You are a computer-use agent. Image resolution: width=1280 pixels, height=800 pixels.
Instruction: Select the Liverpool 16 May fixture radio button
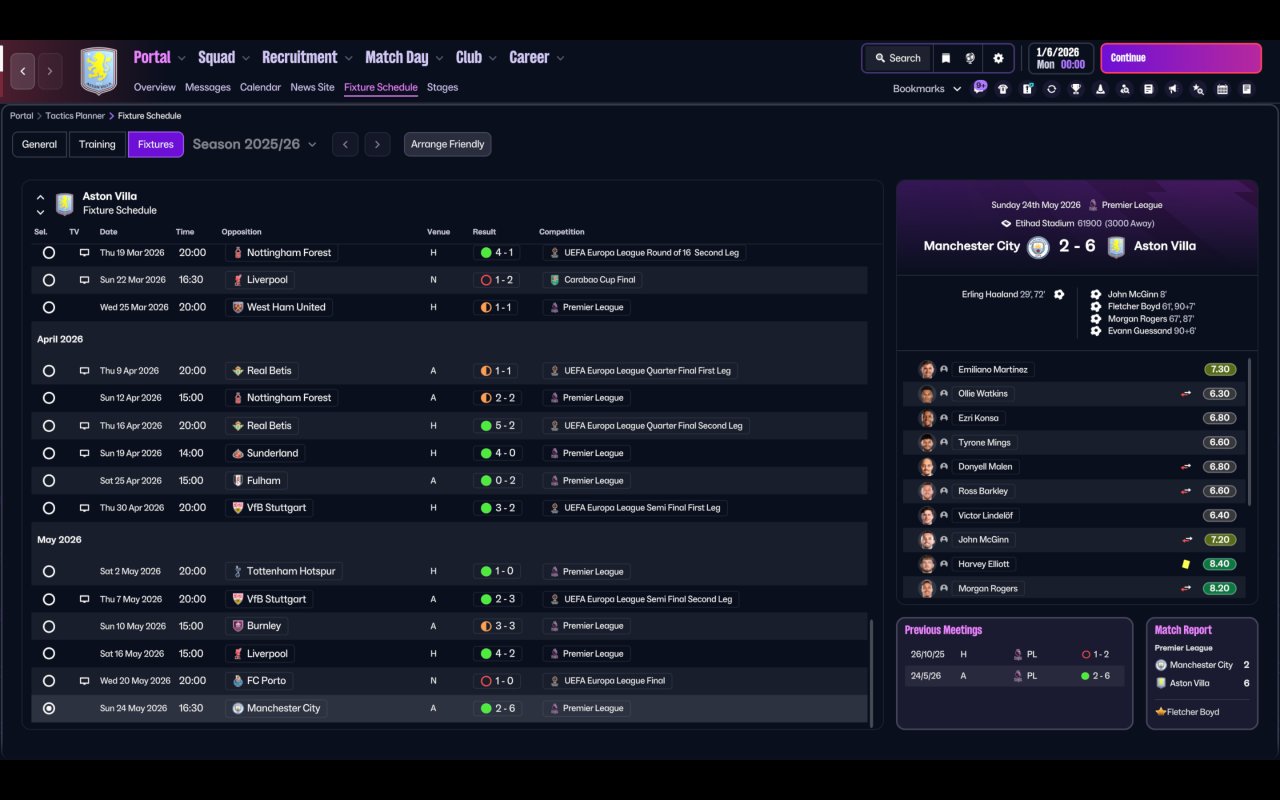click(x=49, y=654)
